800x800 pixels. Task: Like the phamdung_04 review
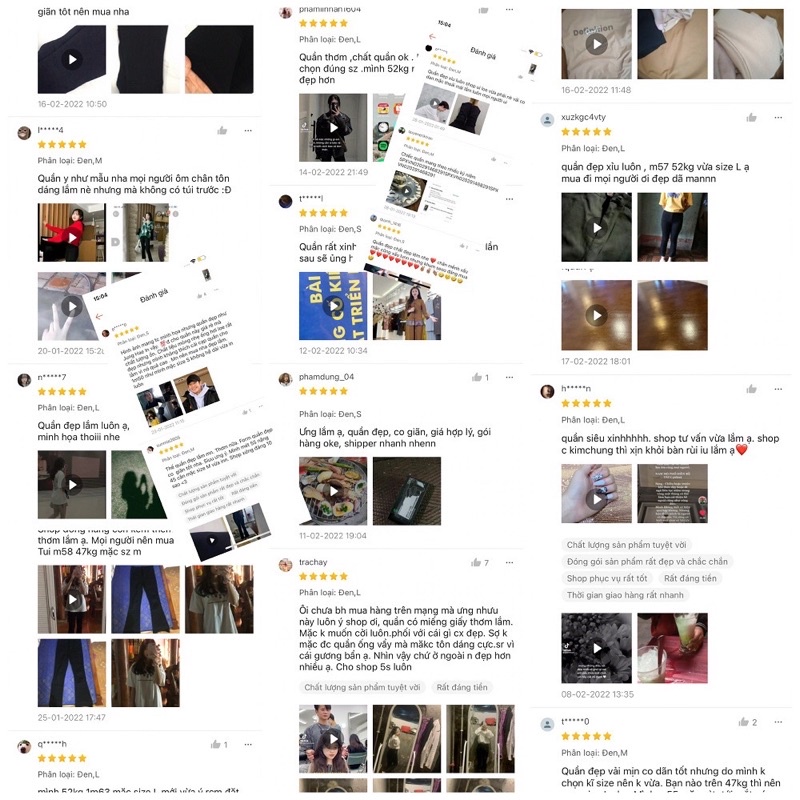[477, 377]
